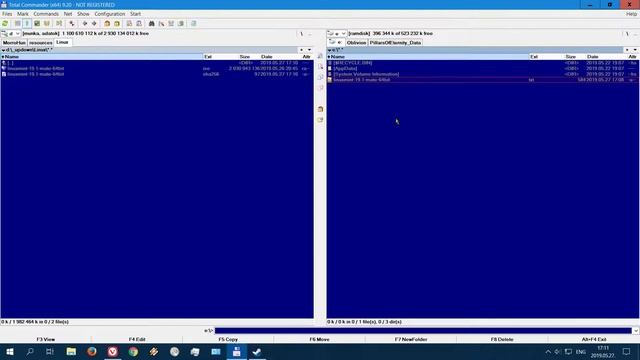Click the F6 Move button

320,339
